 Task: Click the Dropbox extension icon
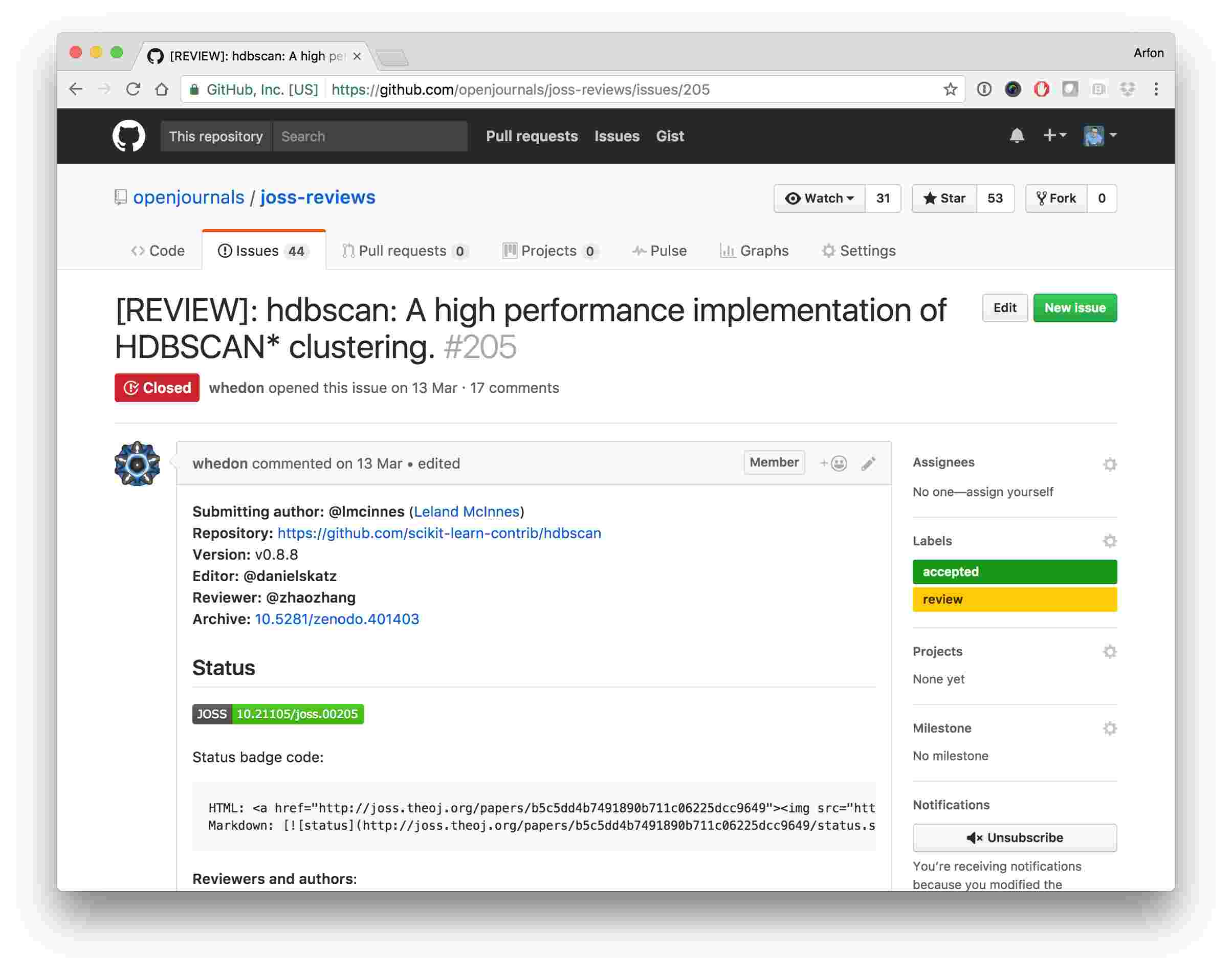1127,90
